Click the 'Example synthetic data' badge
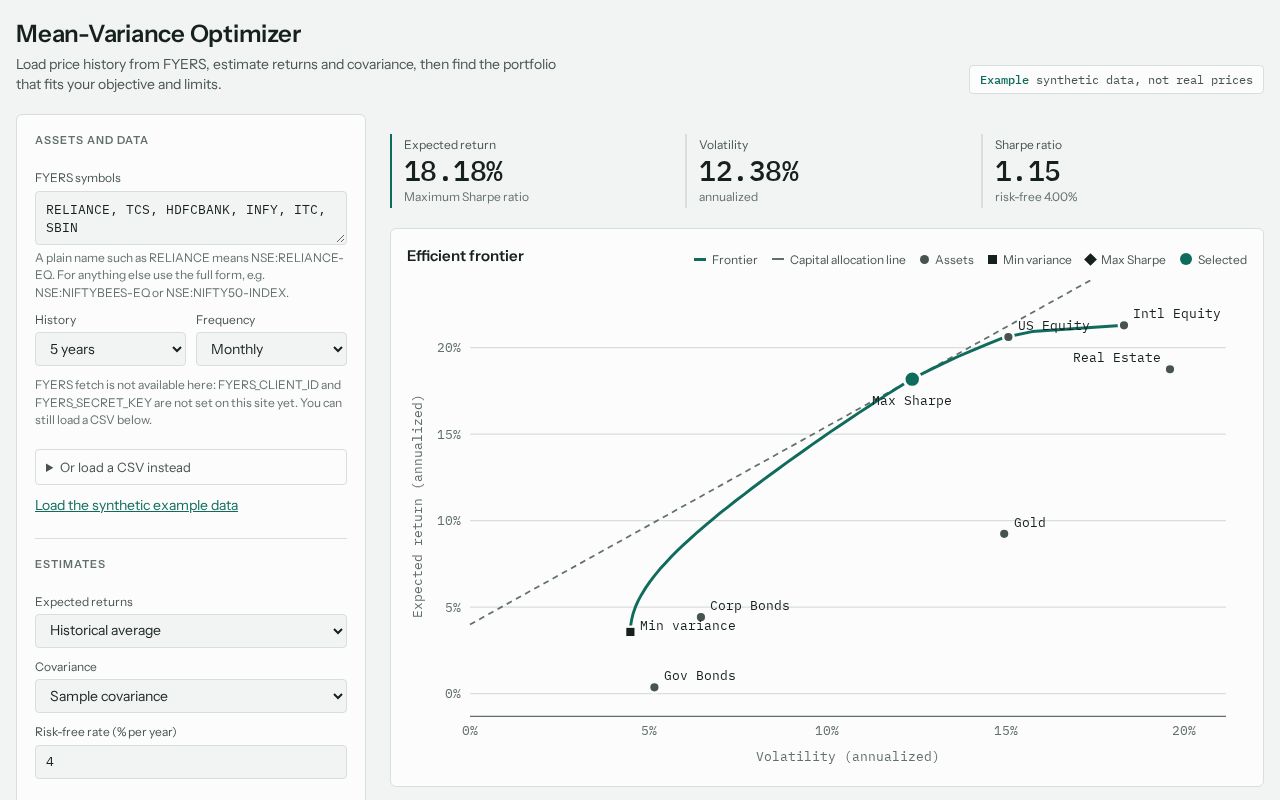 [x=1116, y=80]
